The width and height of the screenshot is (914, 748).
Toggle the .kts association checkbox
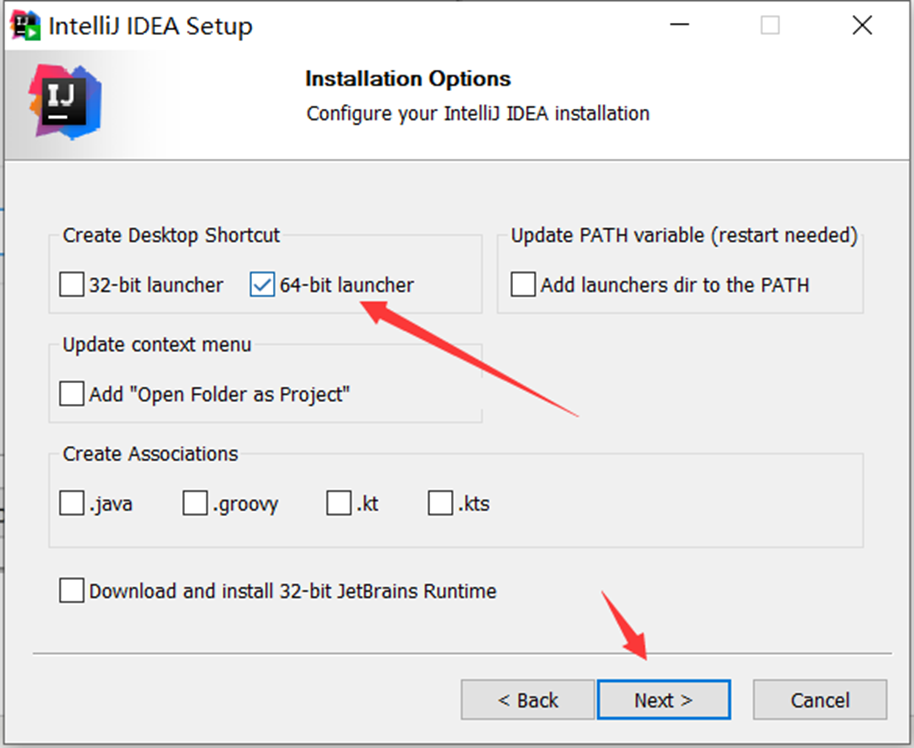[440, 503]
